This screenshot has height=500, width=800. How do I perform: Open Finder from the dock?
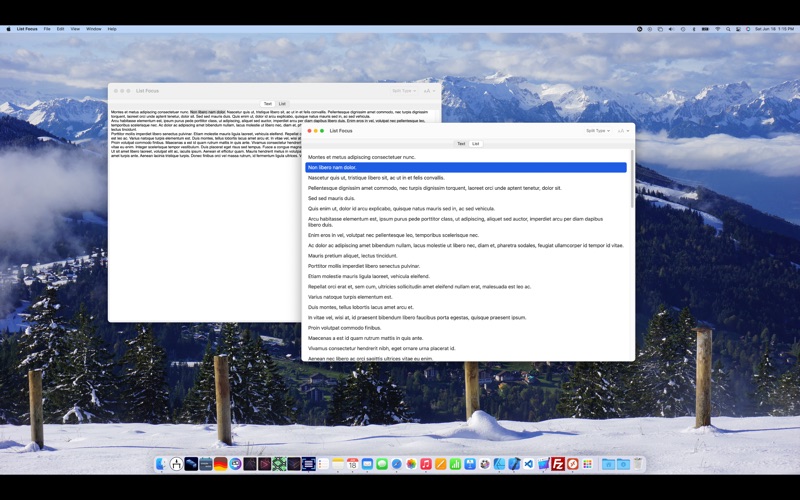coord(161,464)
